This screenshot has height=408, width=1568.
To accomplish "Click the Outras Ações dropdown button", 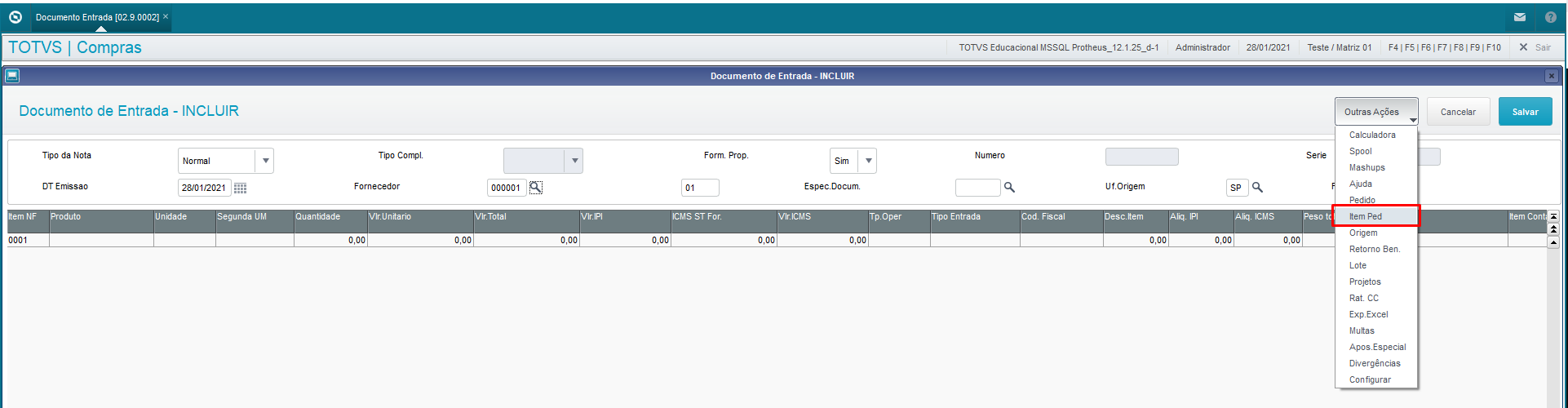I will (x=1376, y=112).
